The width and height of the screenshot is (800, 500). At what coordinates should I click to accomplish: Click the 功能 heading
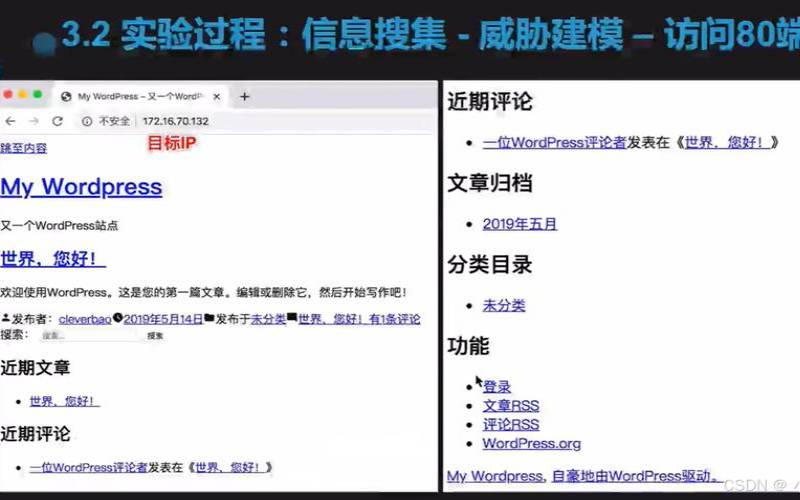click(x=468, y=346)
